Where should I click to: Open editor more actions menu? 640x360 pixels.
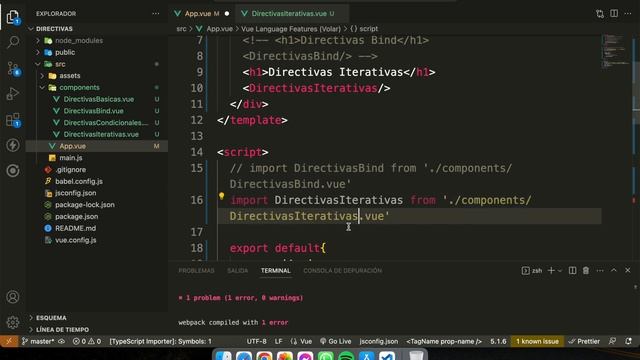click(628, 13)
